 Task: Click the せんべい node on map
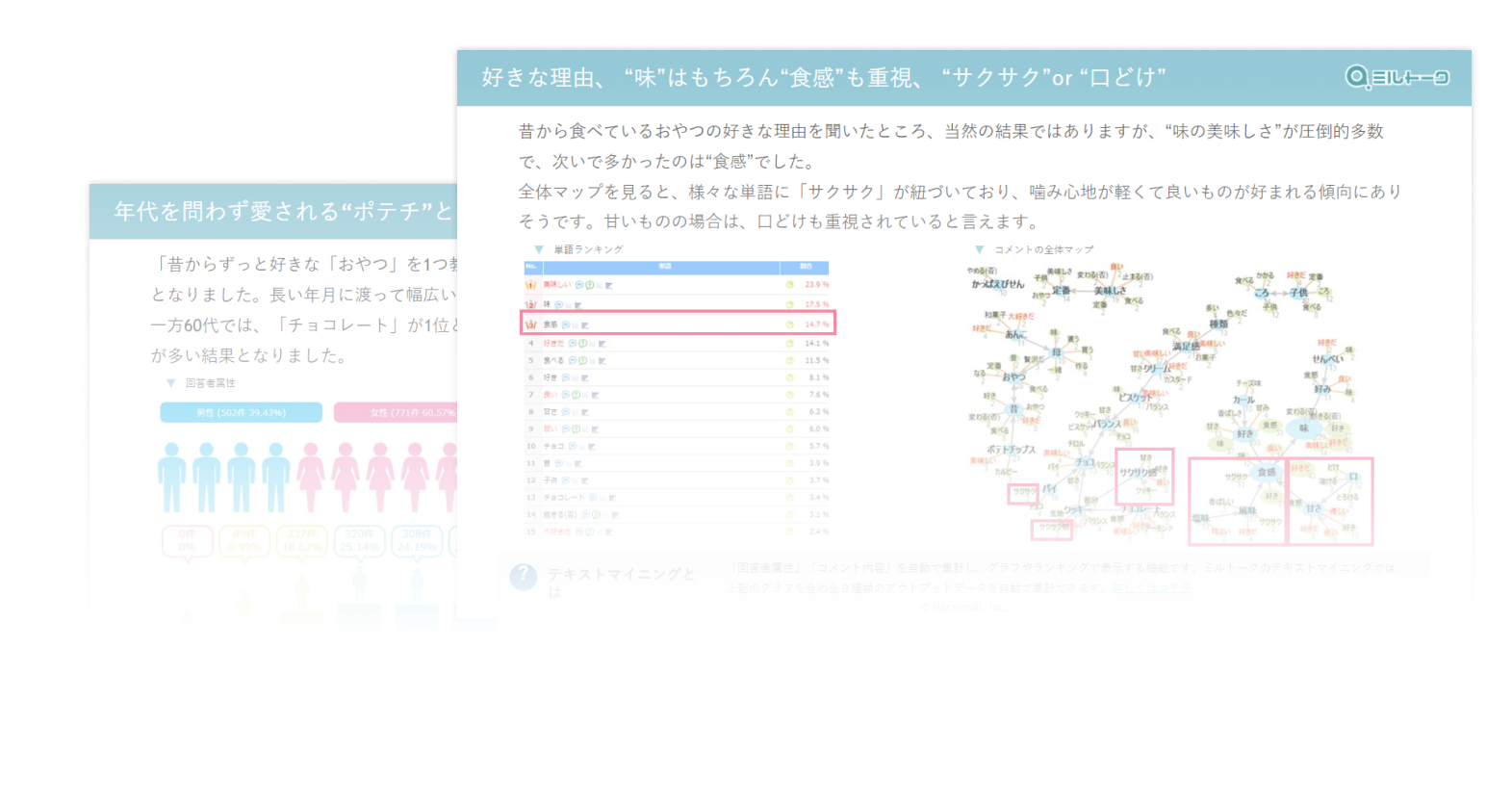click(1327, 358)
